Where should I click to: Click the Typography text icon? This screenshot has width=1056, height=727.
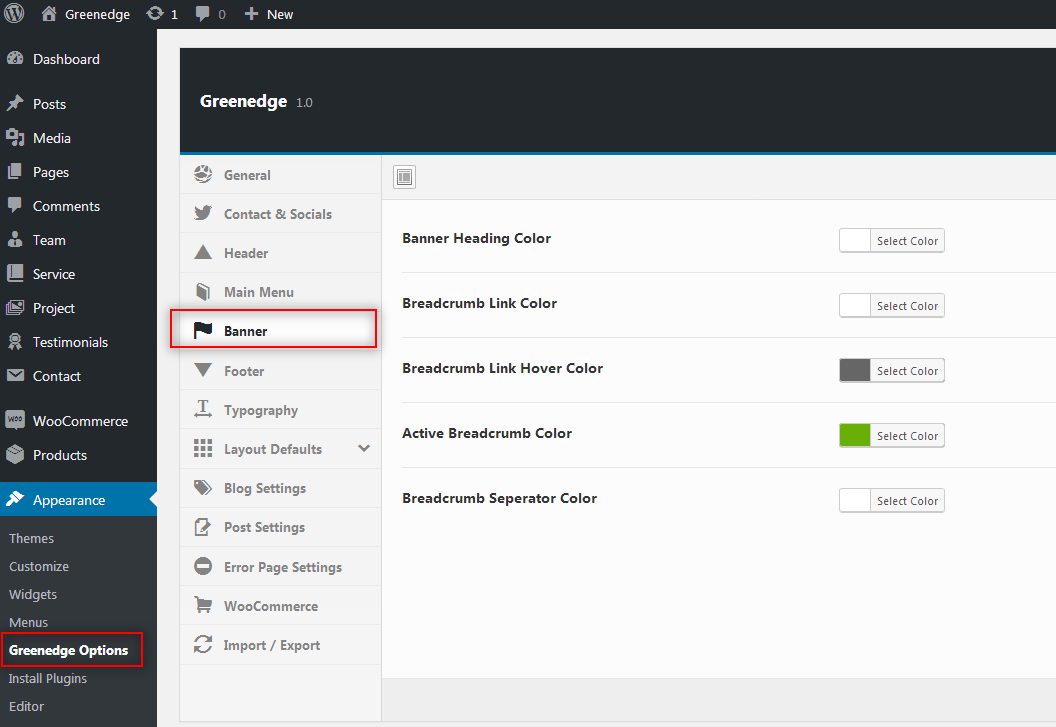(203, 409)
